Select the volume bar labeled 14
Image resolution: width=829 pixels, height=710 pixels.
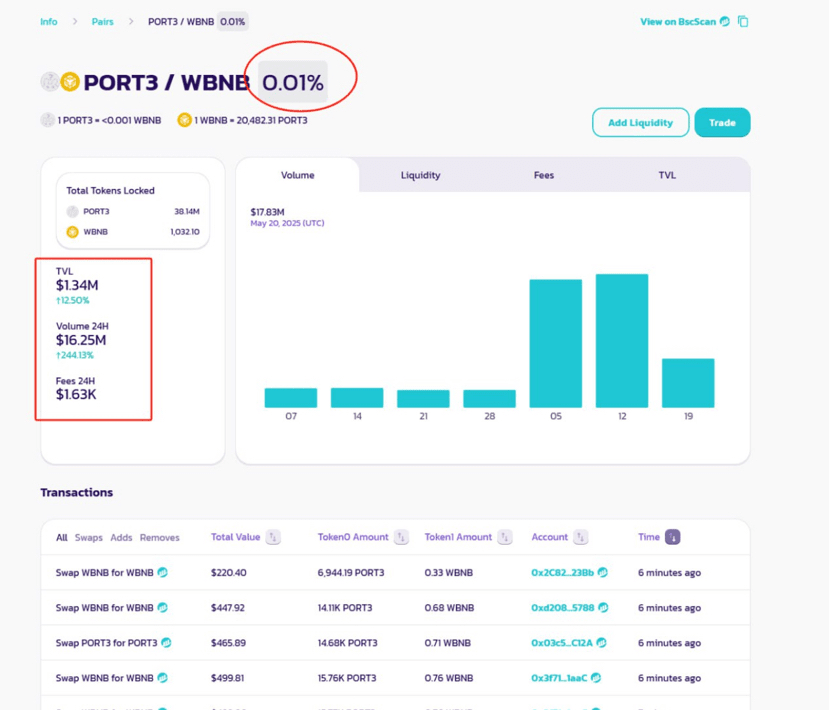pos(357,398)
